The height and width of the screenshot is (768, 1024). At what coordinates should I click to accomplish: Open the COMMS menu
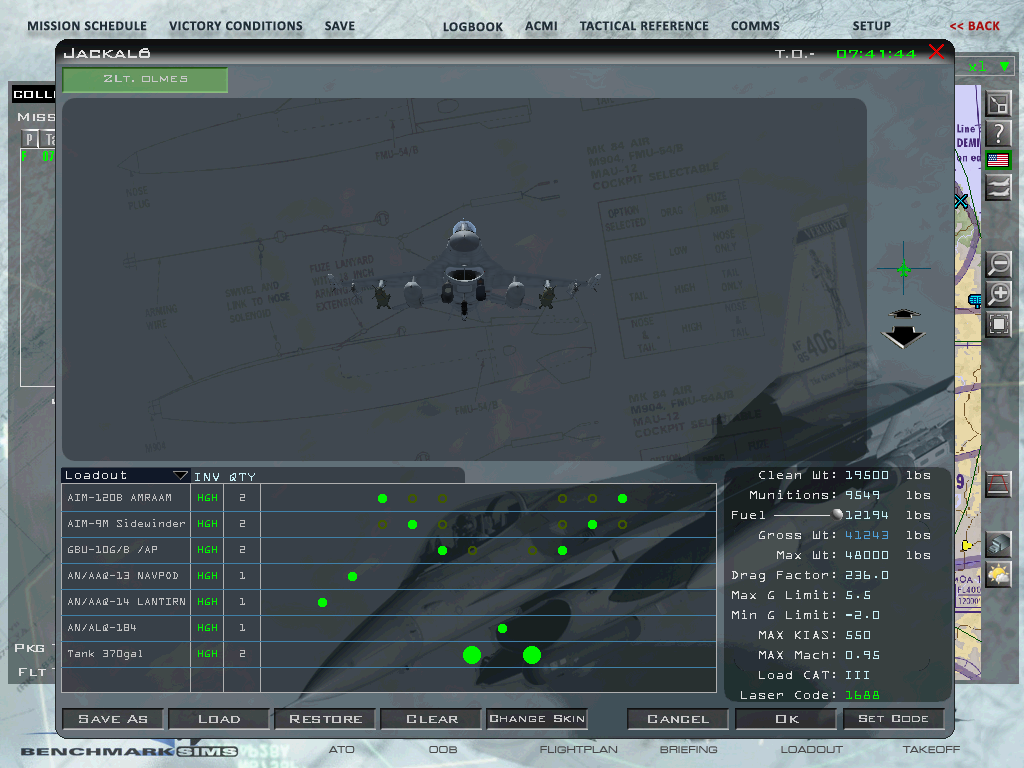[x=755, y=26]
